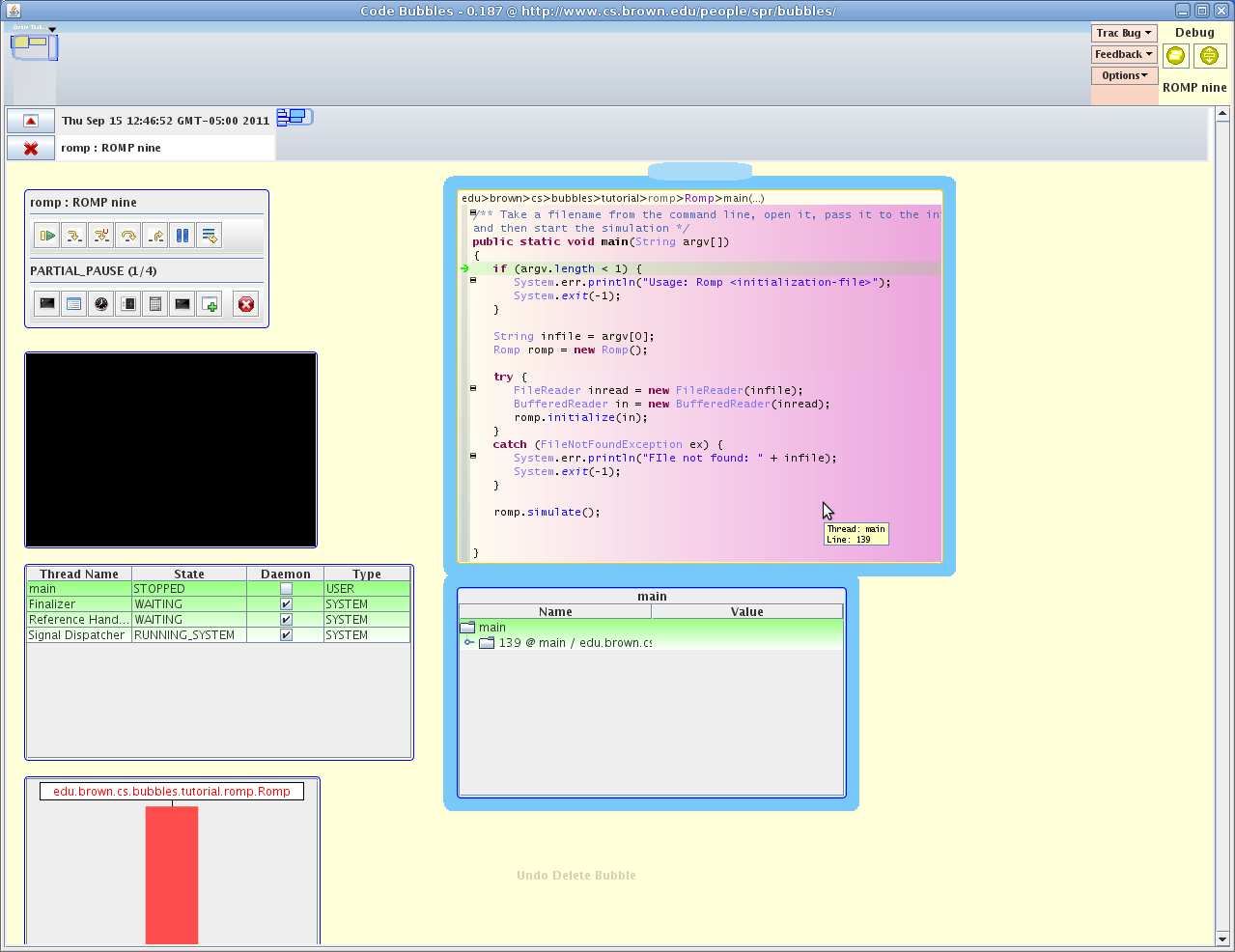Sort by State column header
The height and width of the screenshot is (952, 1235).
189,574
